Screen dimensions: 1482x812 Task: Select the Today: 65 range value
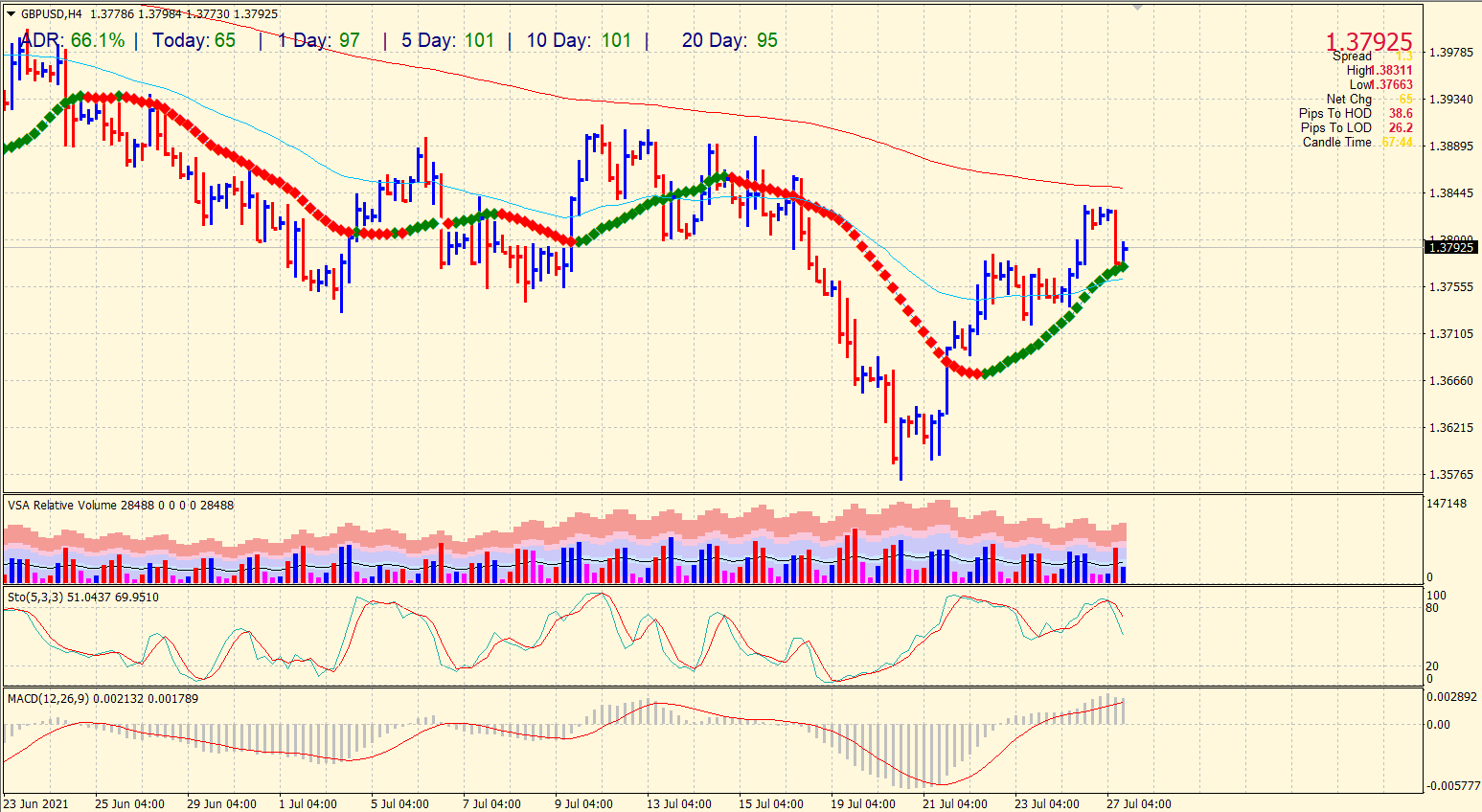pyautogui.click(x=194, y=41)
